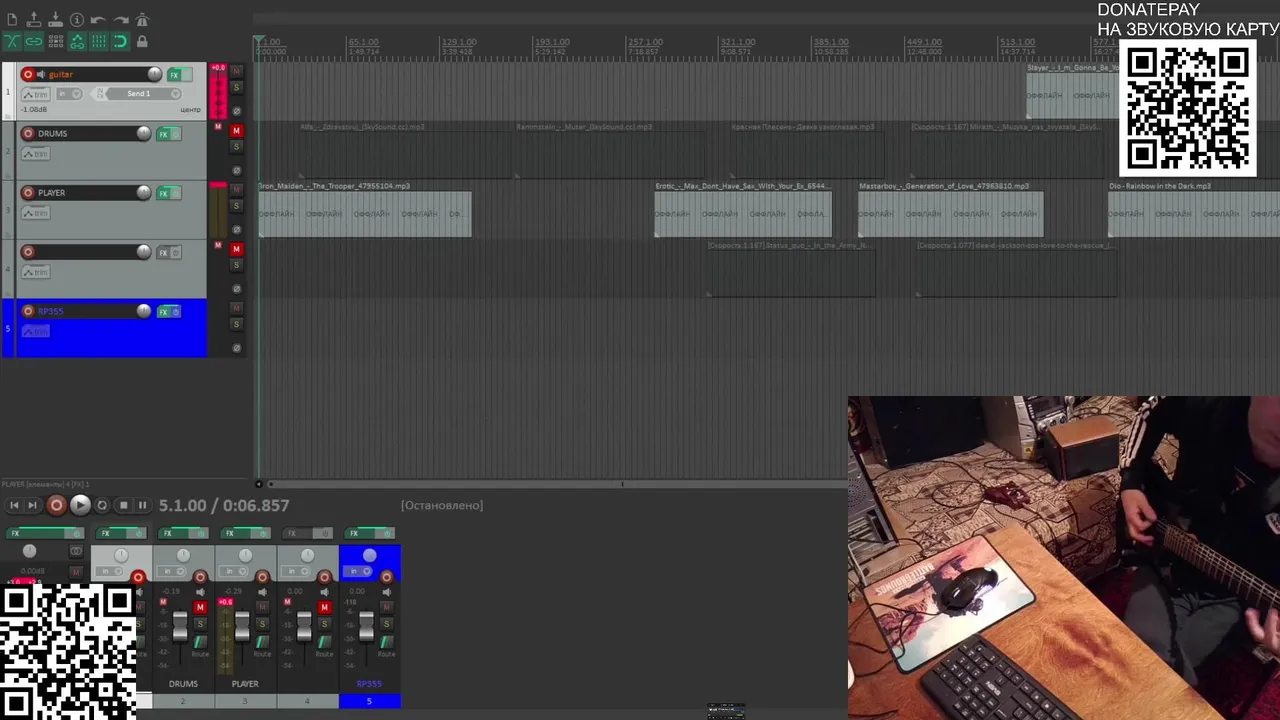1280x720 pixels.
Task: Toggle input monitoring speaker icon on the guitar track
Action: pyautogui.click(x=41, y=75)
